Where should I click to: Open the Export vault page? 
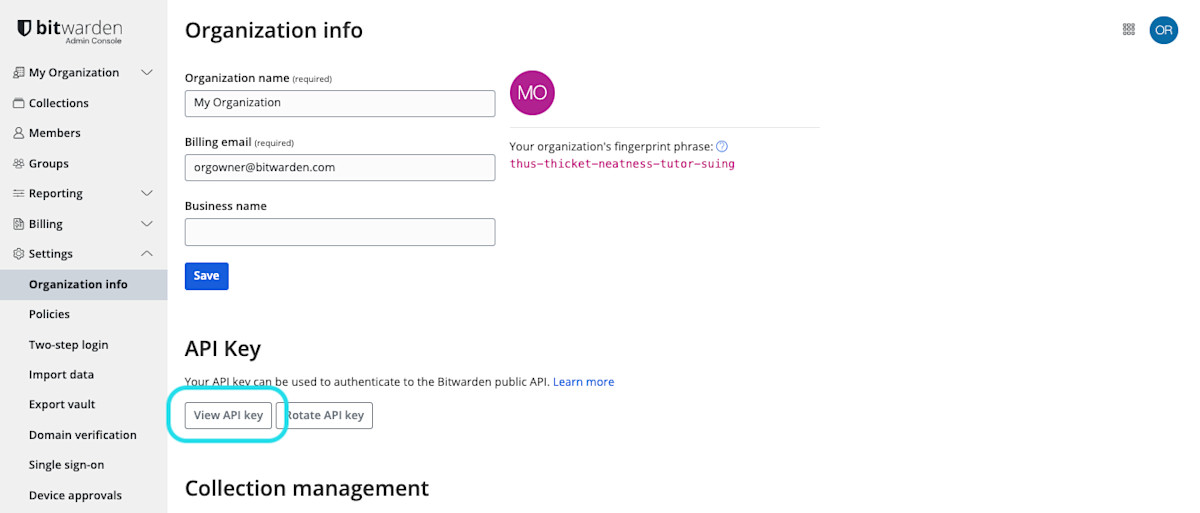[62, 405]
